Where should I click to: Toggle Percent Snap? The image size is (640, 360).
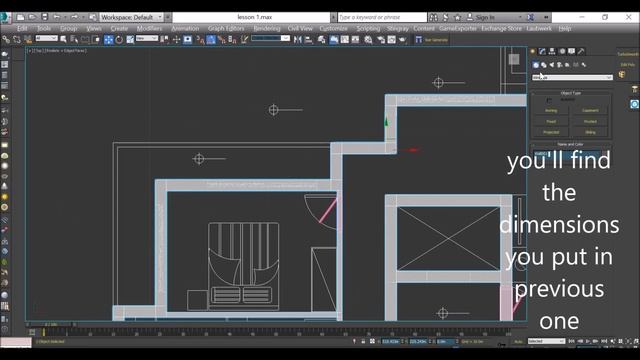[222, 39]
